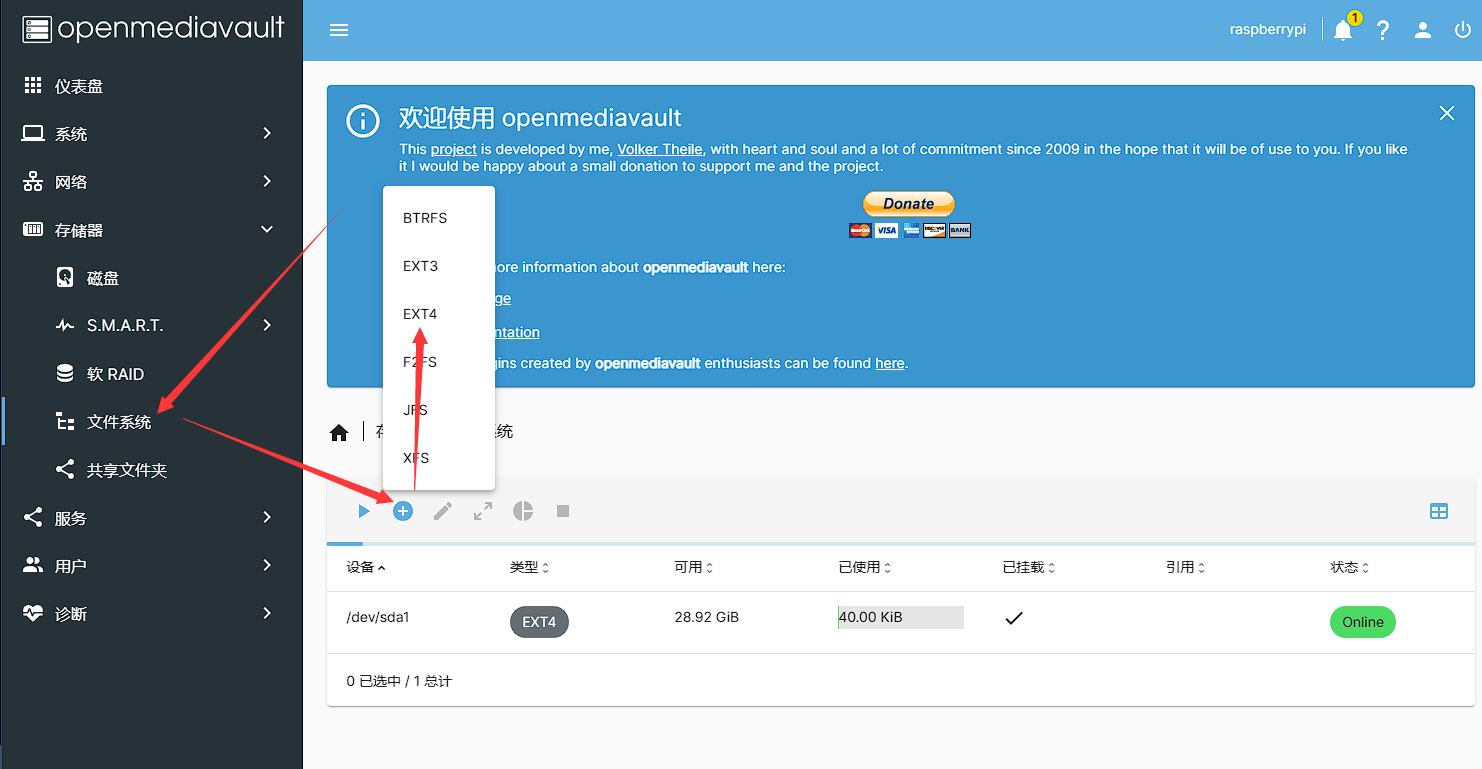
Task: Collapse the 存储器 menu
Action: point(151,230)
